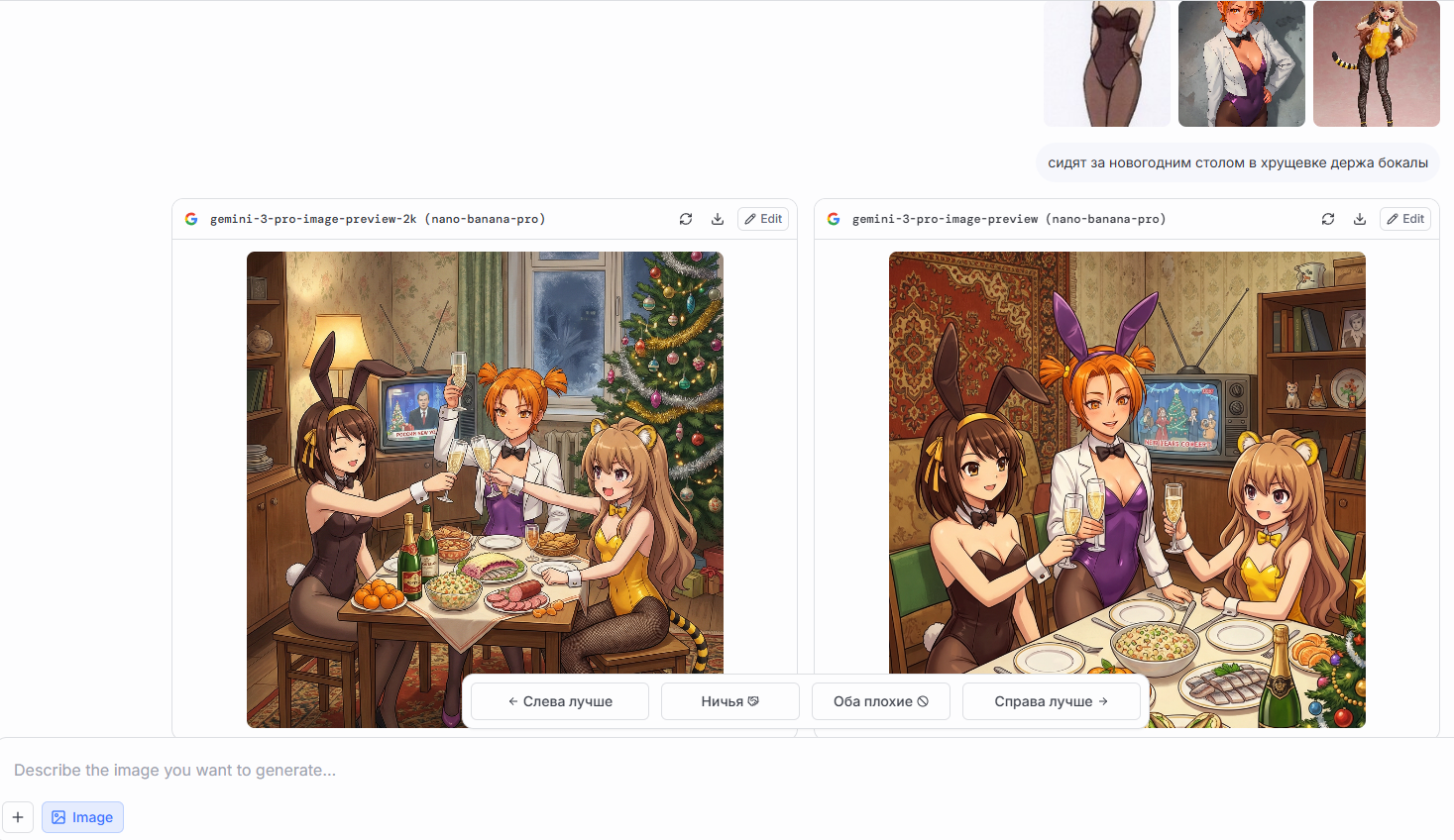The width and height of the screenshot is (1454, 840).
Task: Vote 'Оба плохие' both bad
Action: click(x=881, y=701)
